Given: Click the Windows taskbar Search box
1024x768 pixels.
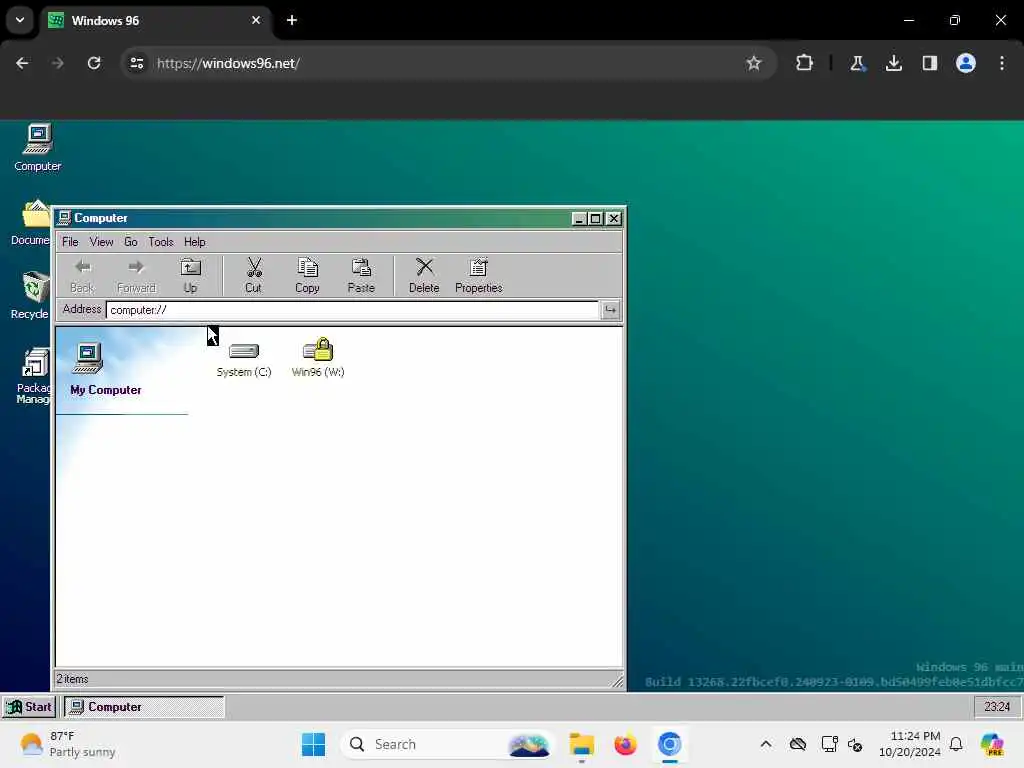Looking at the screenshot, I should click(x=447, y=744).
